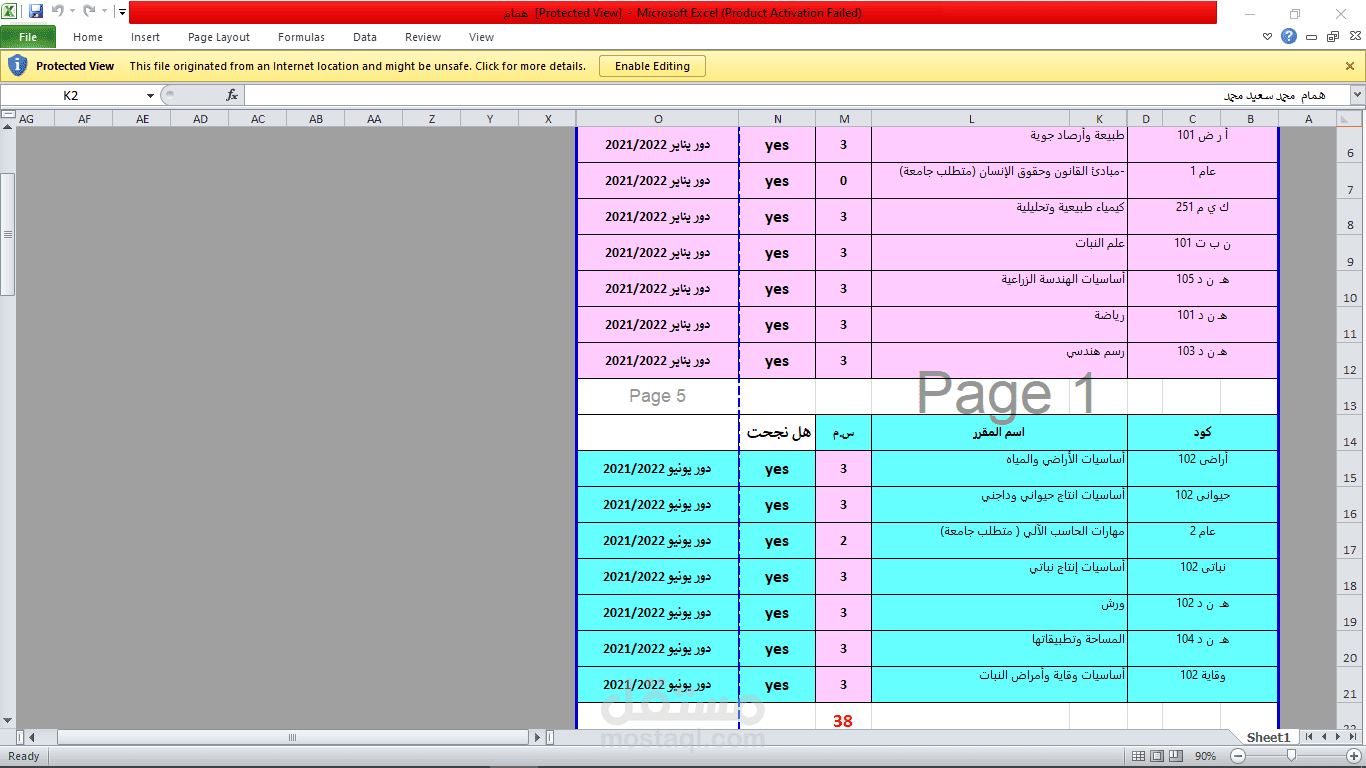Open Excel Help question mark icon
This screenshot has width=1366, height=768.
tap(1289, 37)
